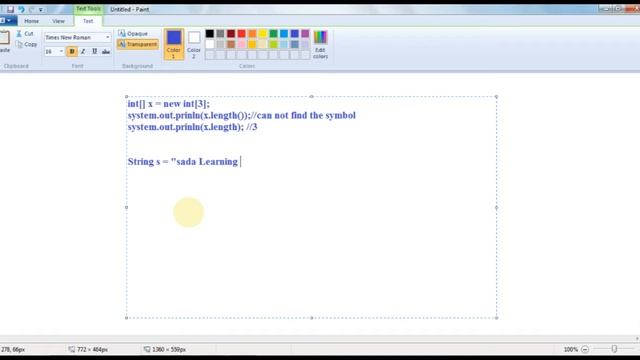Pick the turquoise blue color swatch
The image size is (640, 360).
[x=284, y=33]
